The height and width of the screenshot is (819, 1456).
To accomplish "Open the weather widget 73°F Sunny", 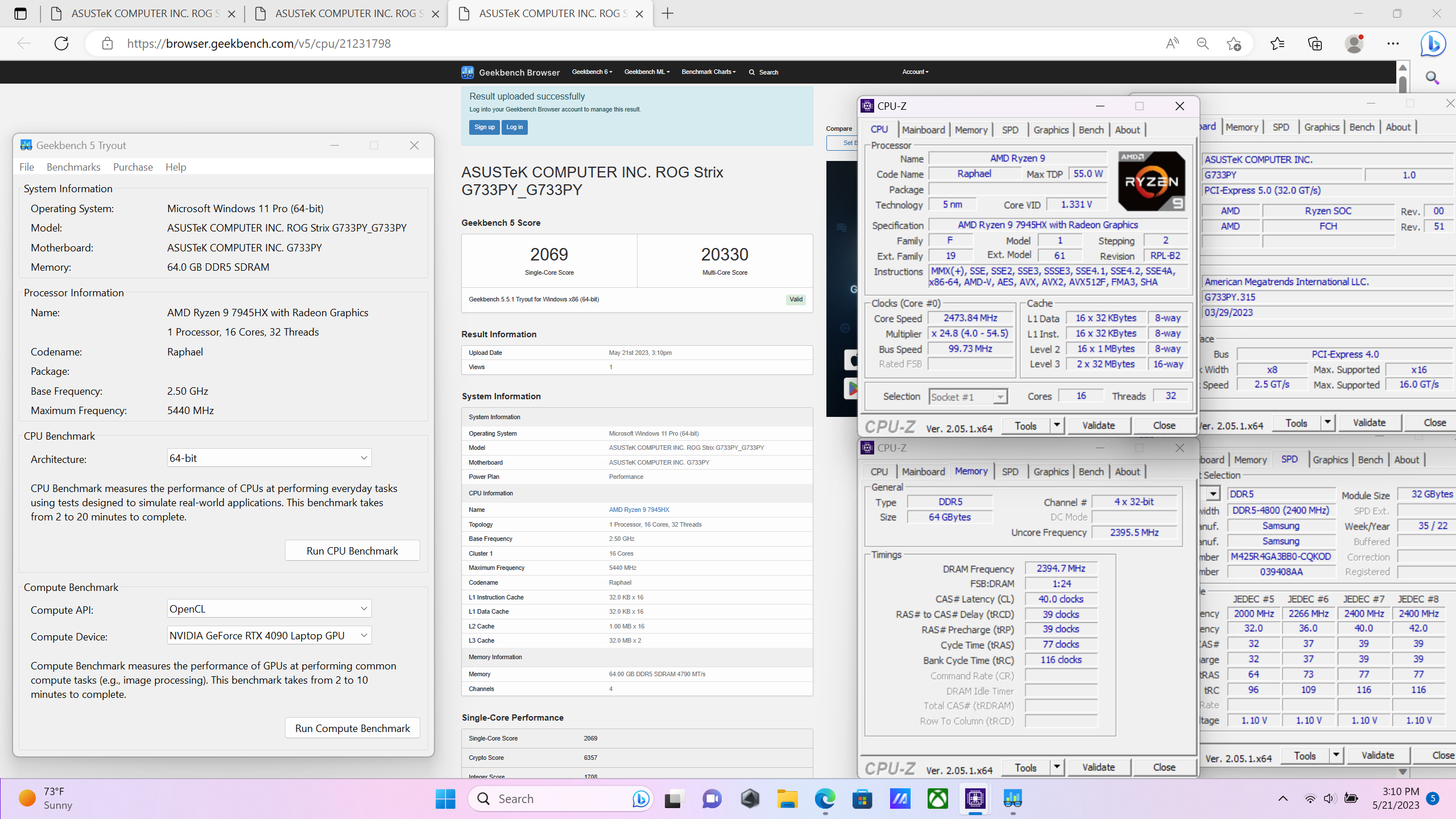I will point(45,799).
